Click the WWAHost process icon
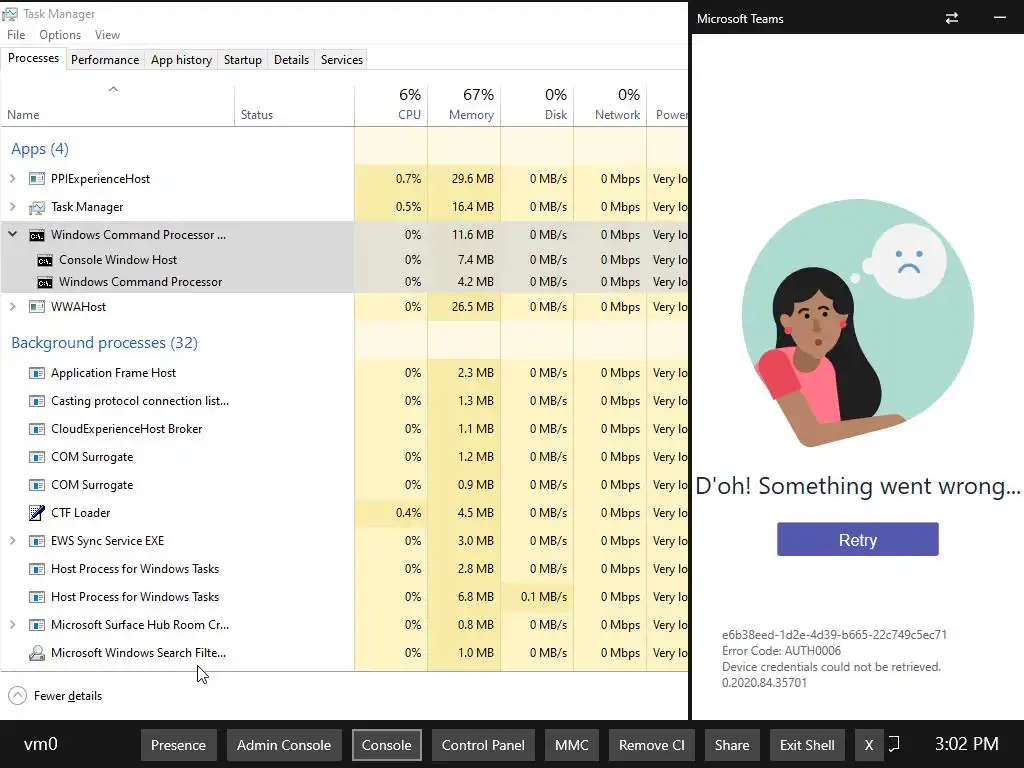Image resolution: width=1024 pixels, height=768 pixels. click(37, 307)
